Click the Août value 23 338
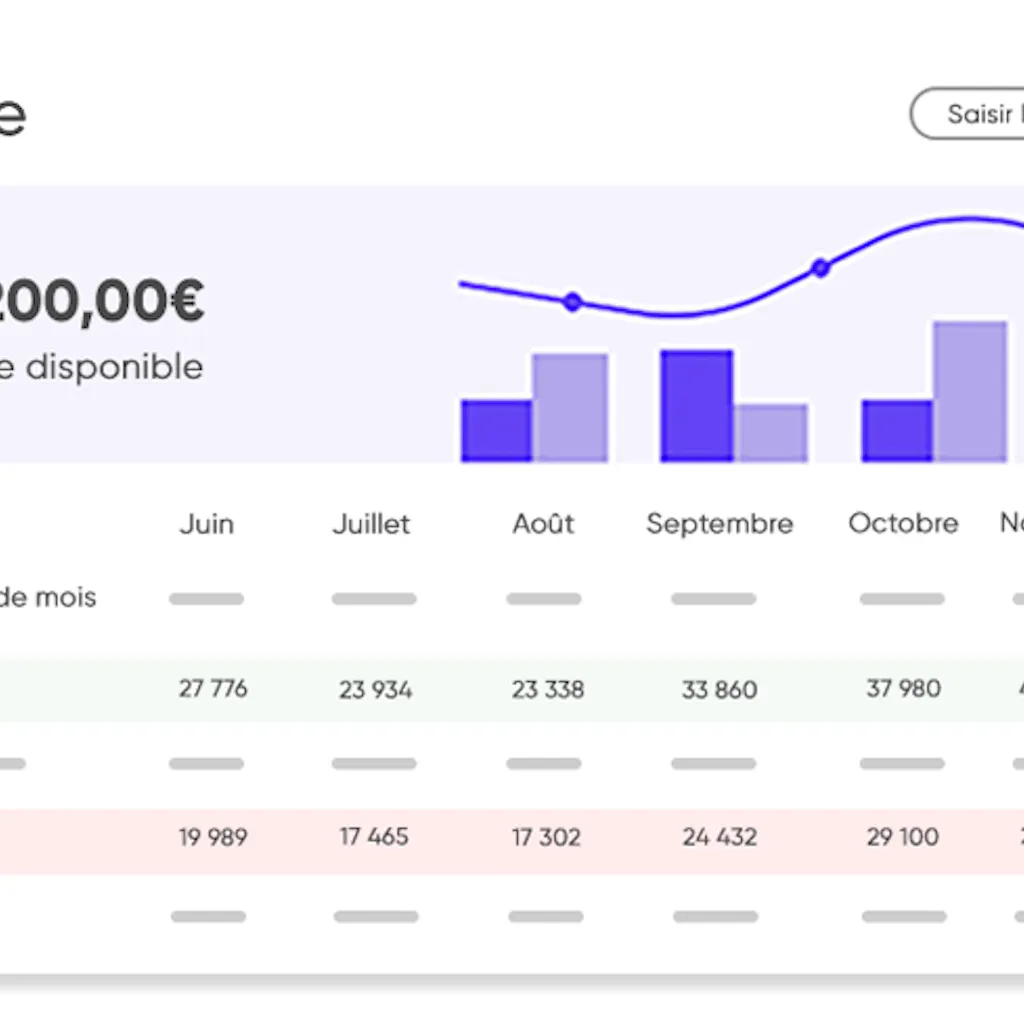Image resolution: width=1024 pixels, height=1024 pixels. coord(547,689)
